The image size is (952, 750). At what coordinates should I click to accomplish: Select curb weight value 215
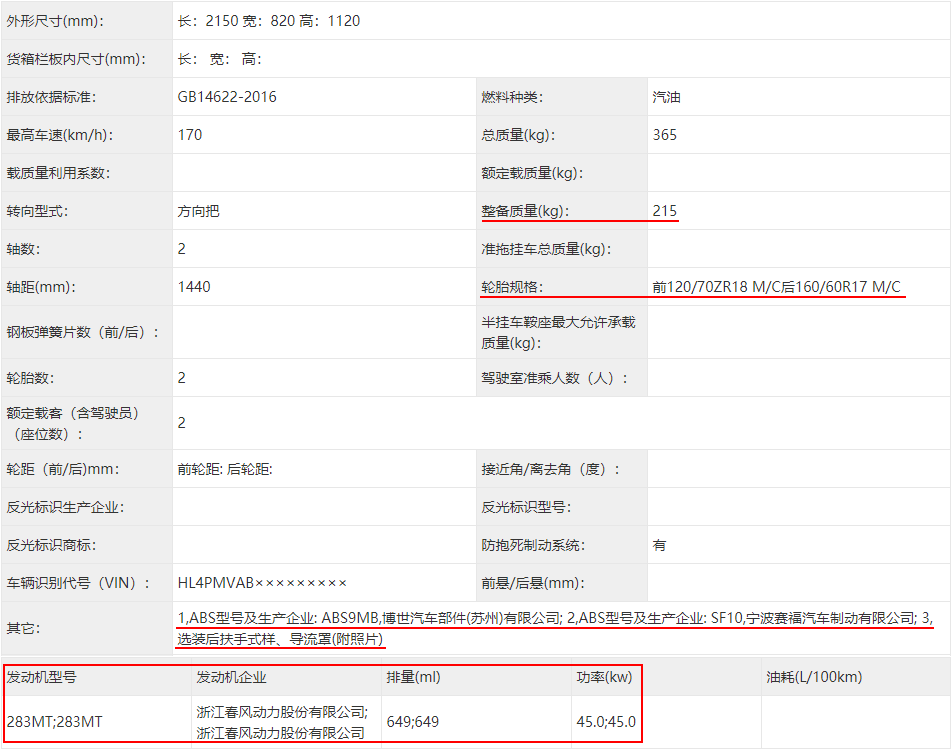[x=664, y=211]
